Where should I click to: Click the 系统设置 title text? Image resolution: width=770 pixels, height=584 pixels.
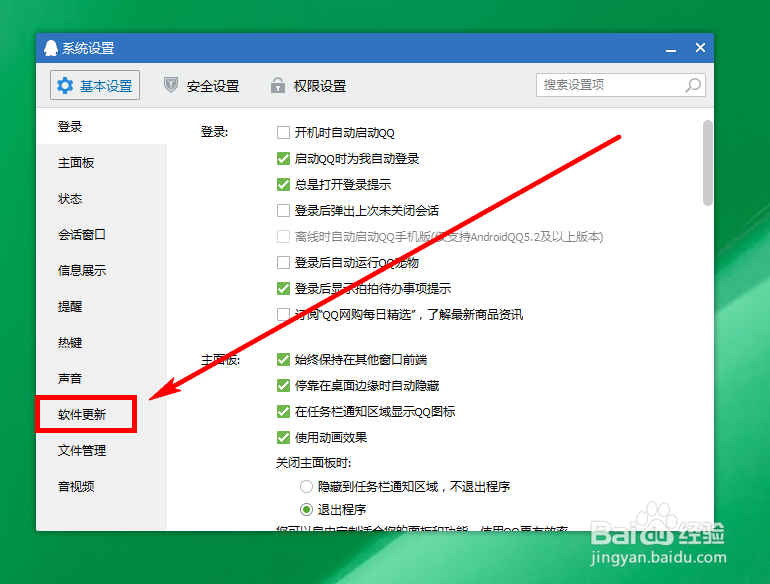(88, 48)
